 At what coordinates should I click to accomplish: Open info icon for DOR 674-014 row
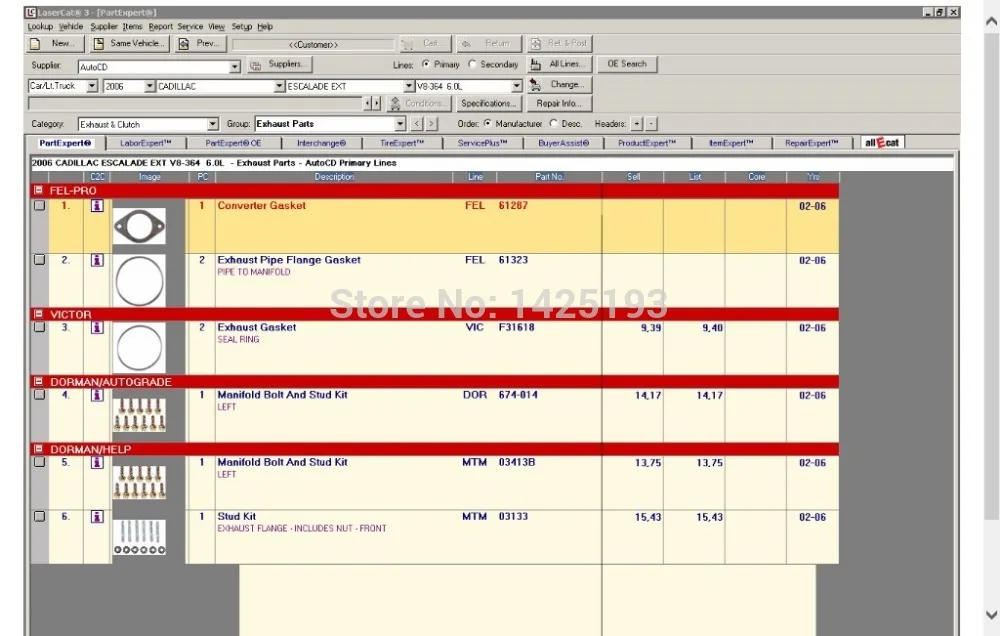point(97,395)
